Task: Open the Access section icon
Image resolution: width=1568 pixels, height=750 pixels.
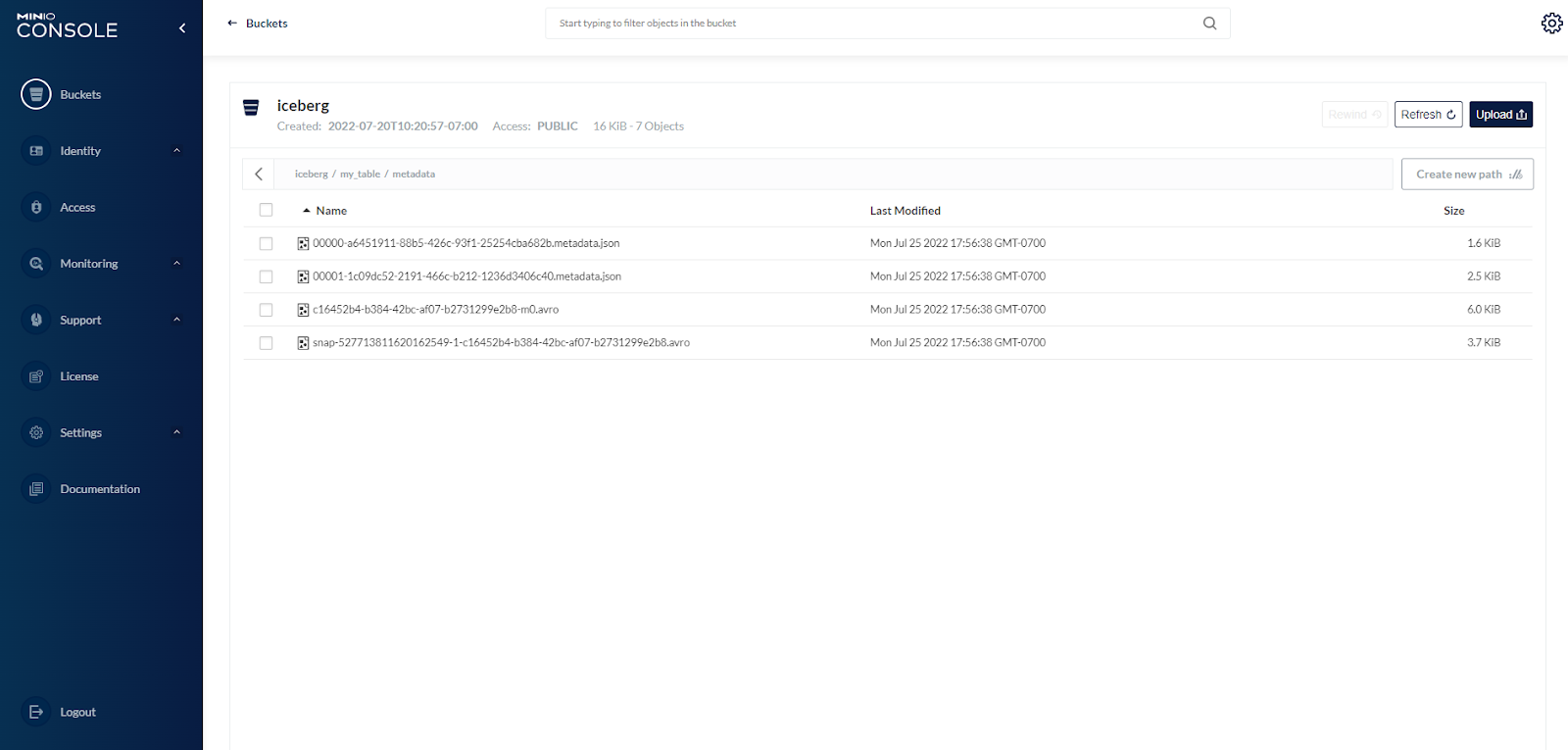Action: tap(36, 207)
